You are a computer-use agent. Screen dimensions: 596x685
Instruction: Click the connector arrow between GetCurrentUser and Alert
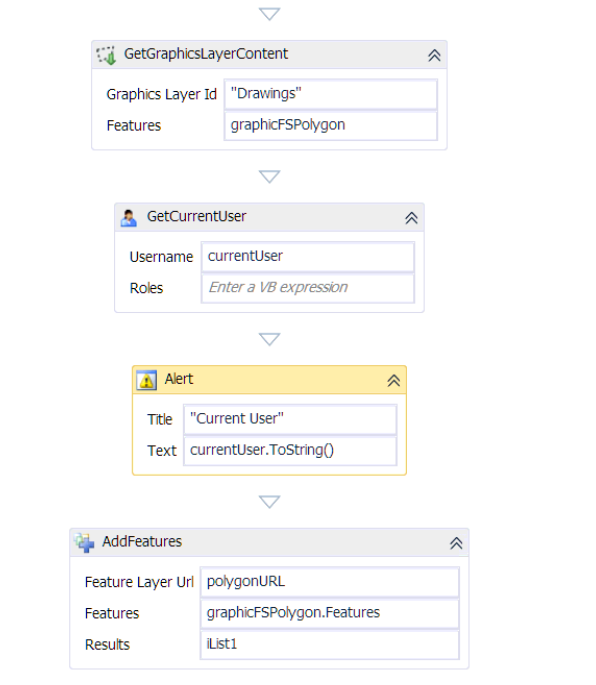(x=270, y=339)
